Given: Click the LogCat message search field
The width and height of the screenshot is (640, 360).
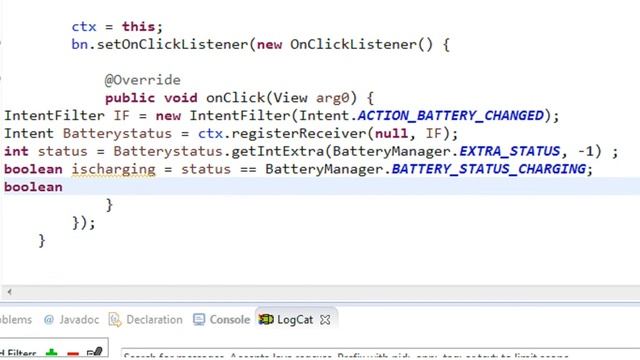Looking at the screenshot, I should click(380, 354).
